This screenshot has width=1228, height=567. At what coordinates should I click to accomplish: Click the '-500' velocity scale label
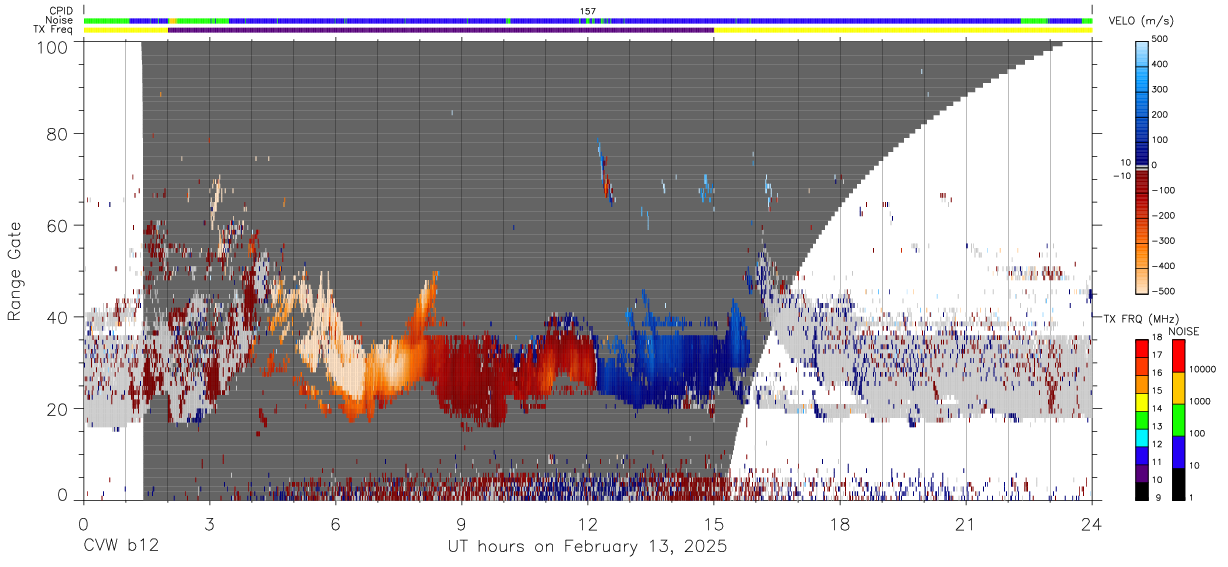click(x=1164, y=291)
